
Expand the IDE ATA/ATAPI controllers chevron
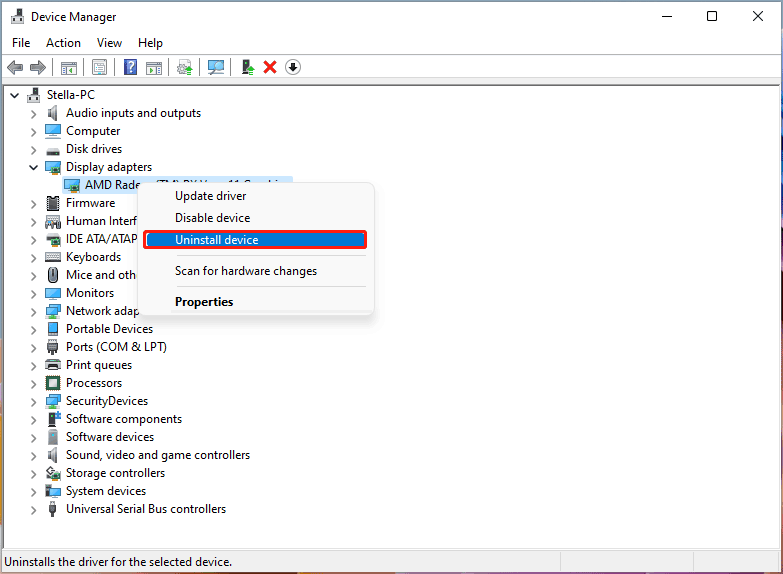pyautogui.click(x=33, y=240)
